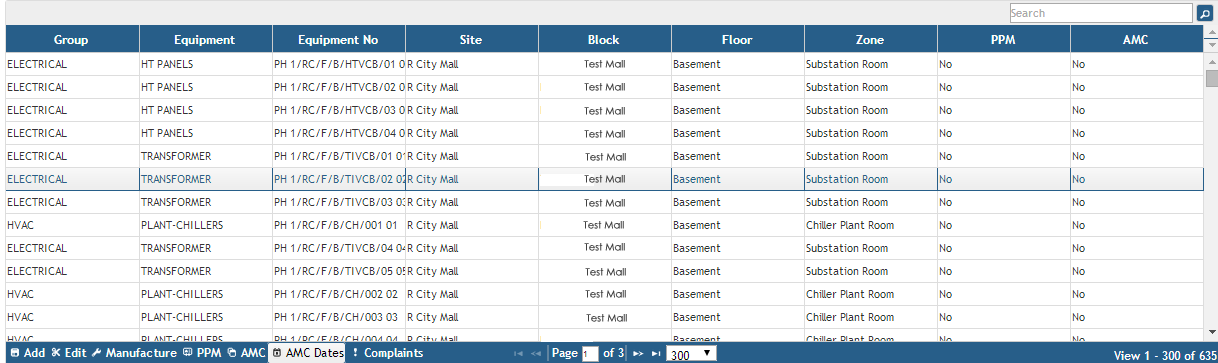1218x363 pixels.
Task: Click into the Search text field
Action: point(1101,13)
